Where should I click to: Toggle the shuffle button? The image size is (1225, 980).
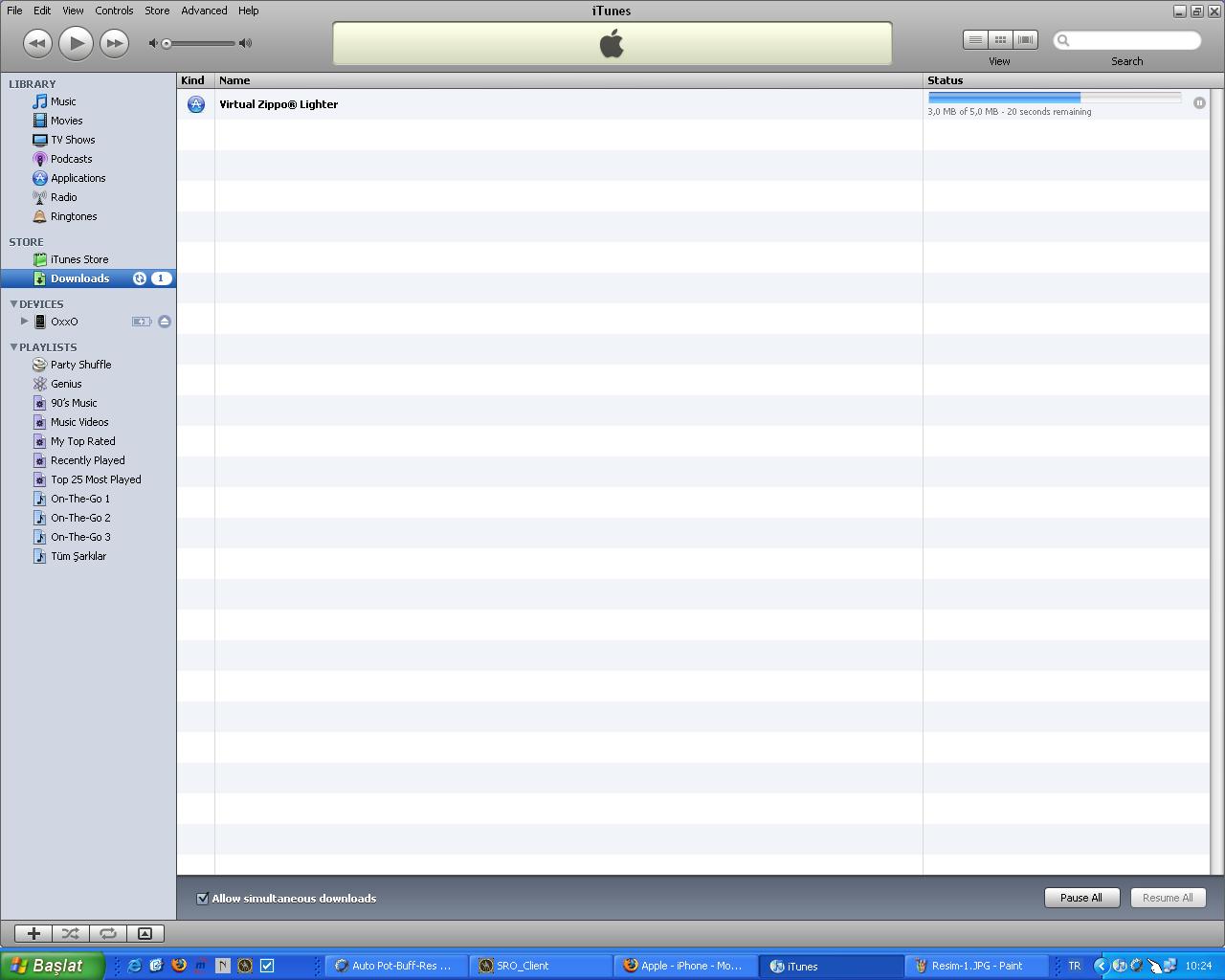[x=71, y=933]
